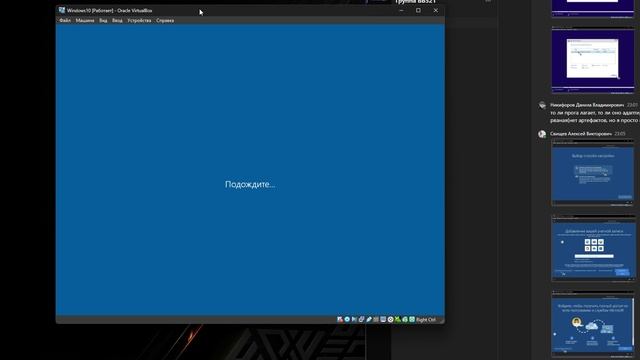Click the Группа chat header title

415,2
